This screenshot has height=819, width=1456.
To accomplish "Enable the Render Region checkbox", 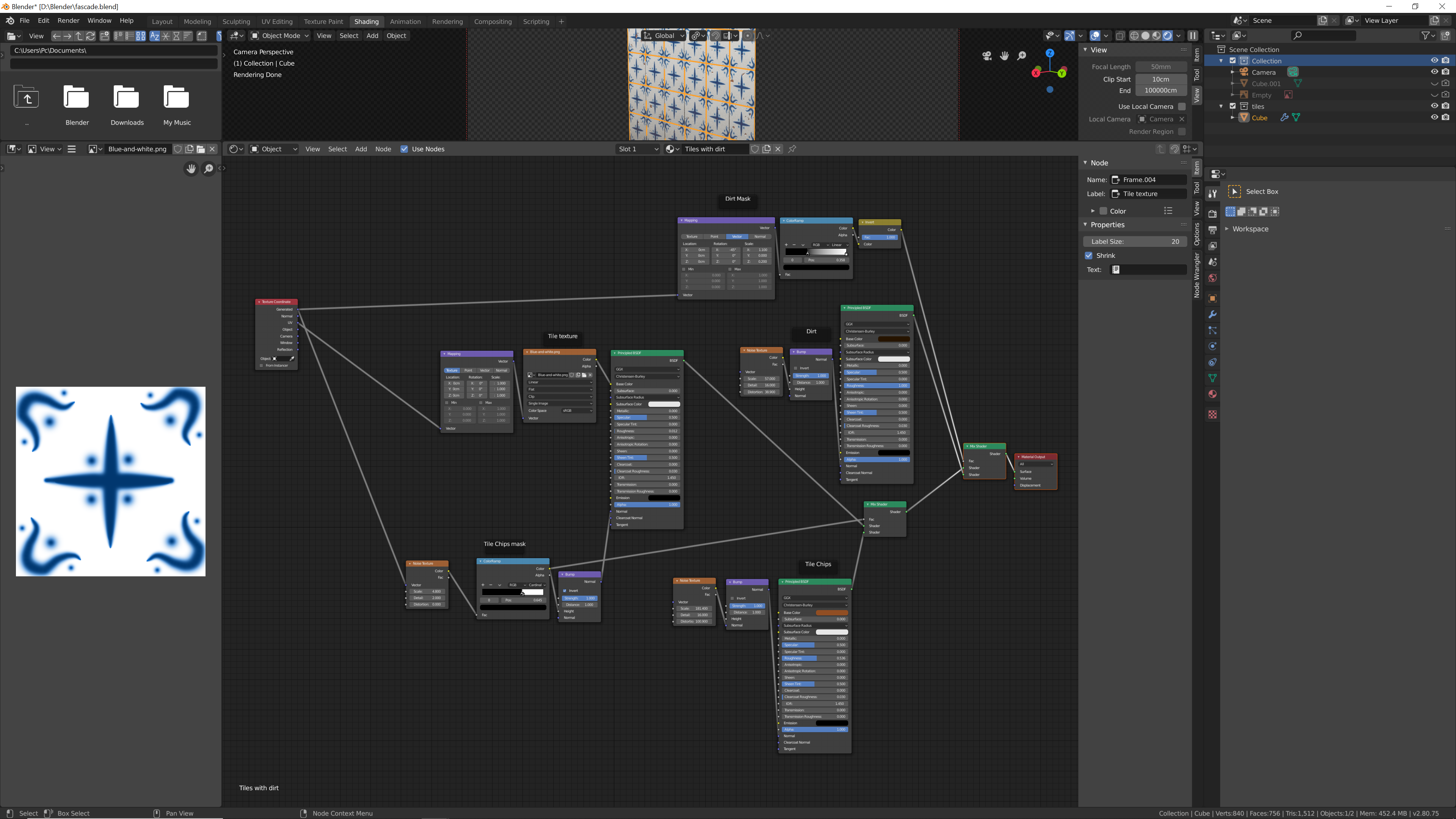I will pyautogui.click(x=1181, y=132).
